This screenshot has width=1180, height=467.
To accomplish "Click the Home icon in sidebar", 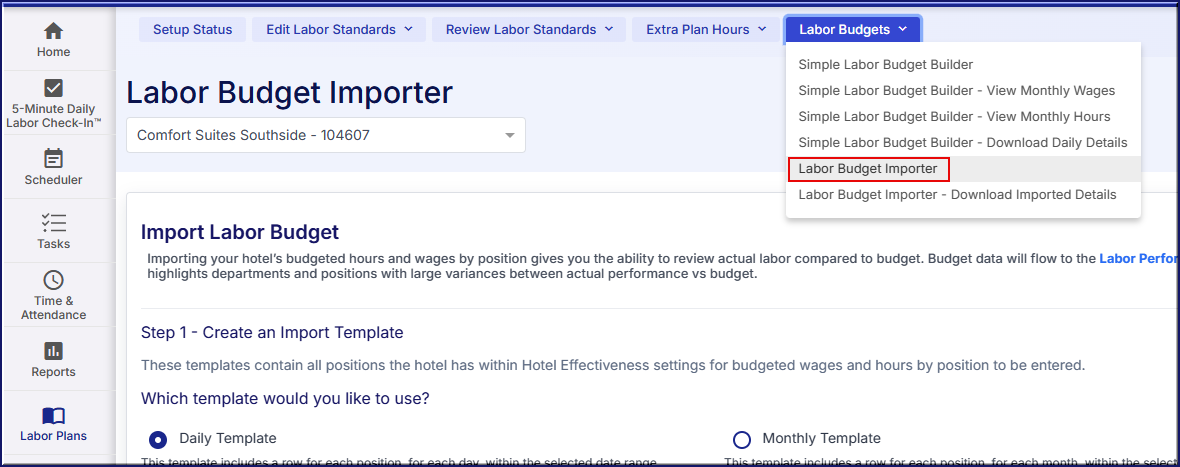I will pos(54,31).
